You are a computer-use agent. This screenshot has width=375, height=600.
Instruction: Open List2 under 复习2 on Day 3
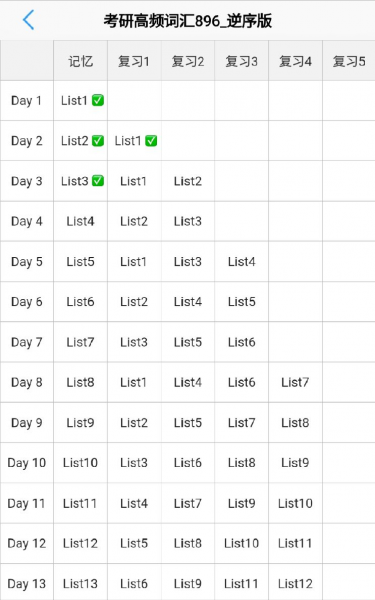coord(188,181)
